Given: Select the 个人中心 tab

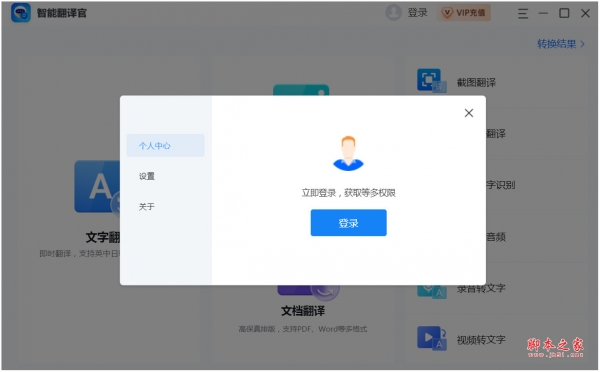Looking at the screenshot, I should click(165, 145).
